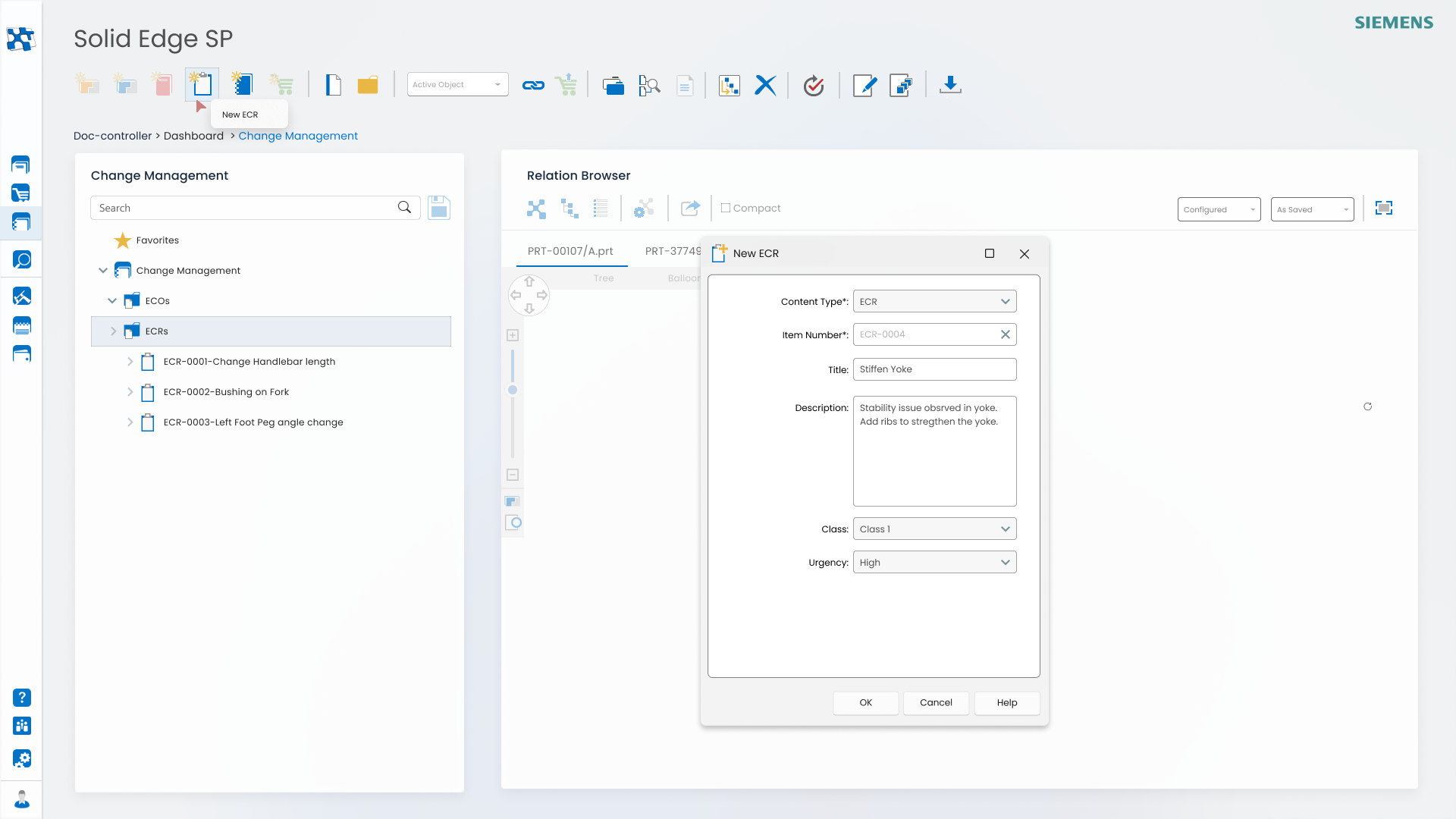The image size is (1456, 819).
Task: Click the Relation Browser network graph icon
Action: pyautogui.click(x=536, y=209)
